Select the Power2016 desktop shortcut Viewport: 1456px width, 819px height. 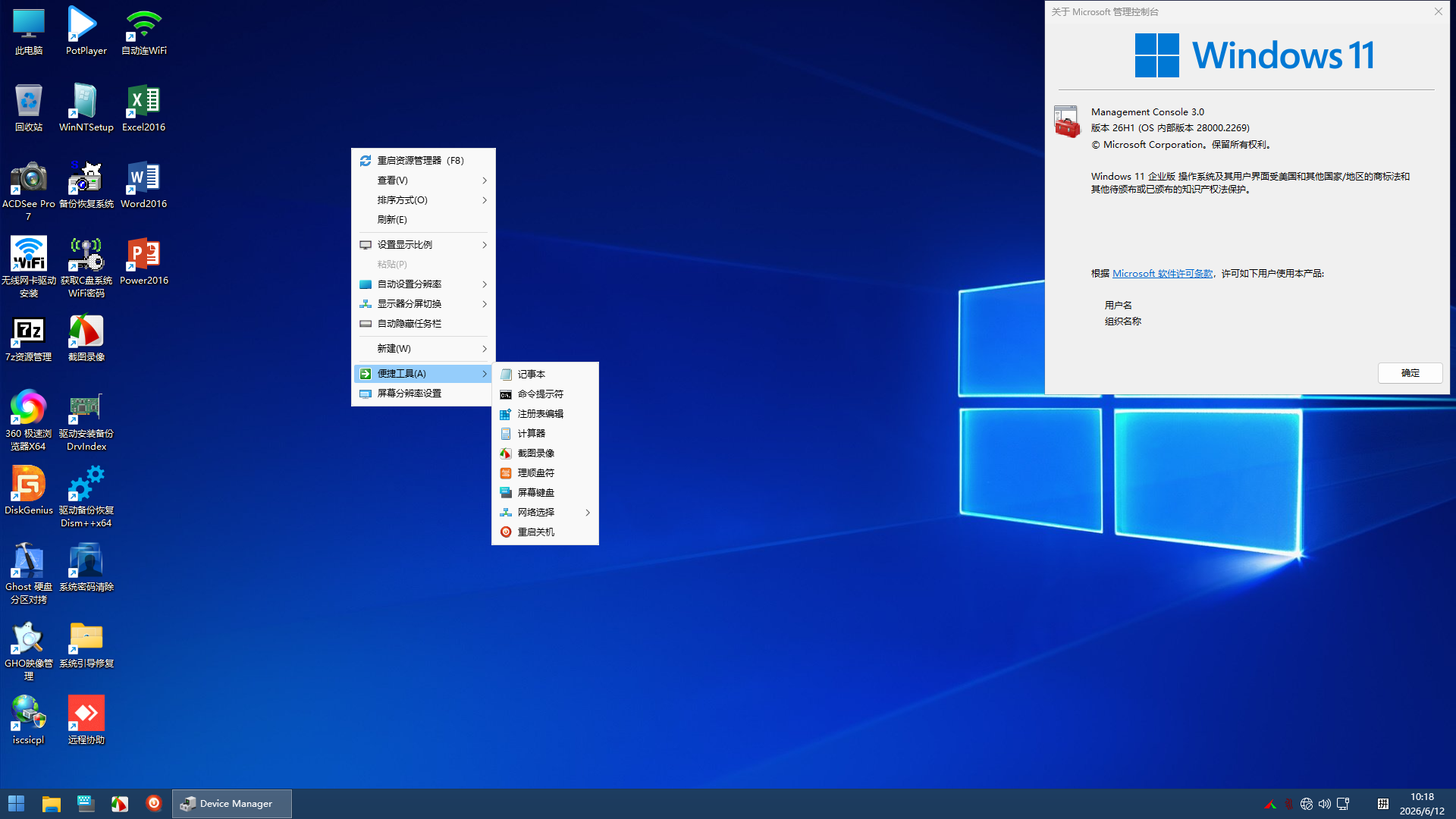tap(143, 261)
